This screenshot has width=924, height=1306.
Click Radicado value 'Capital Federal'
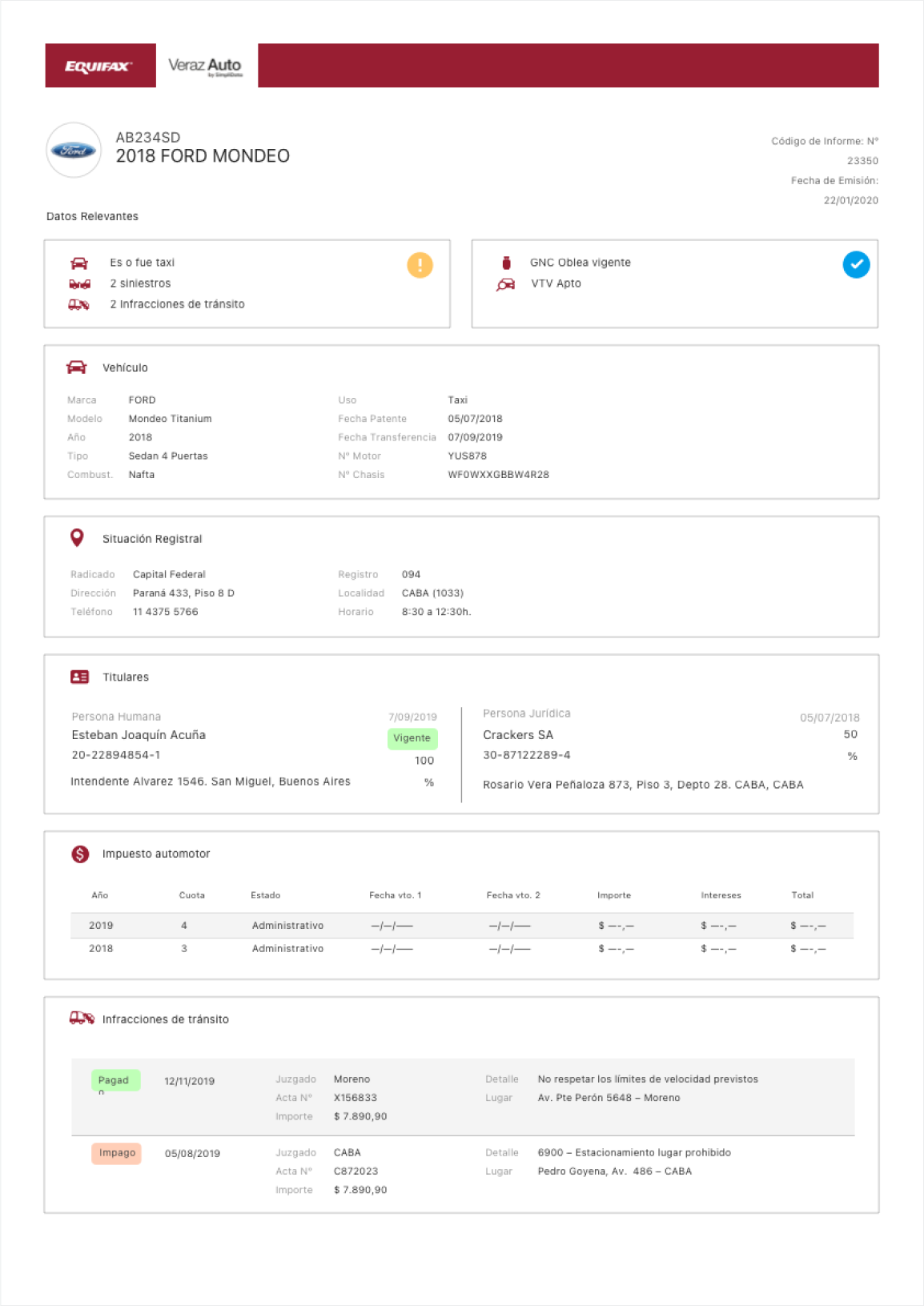[169, 575]
